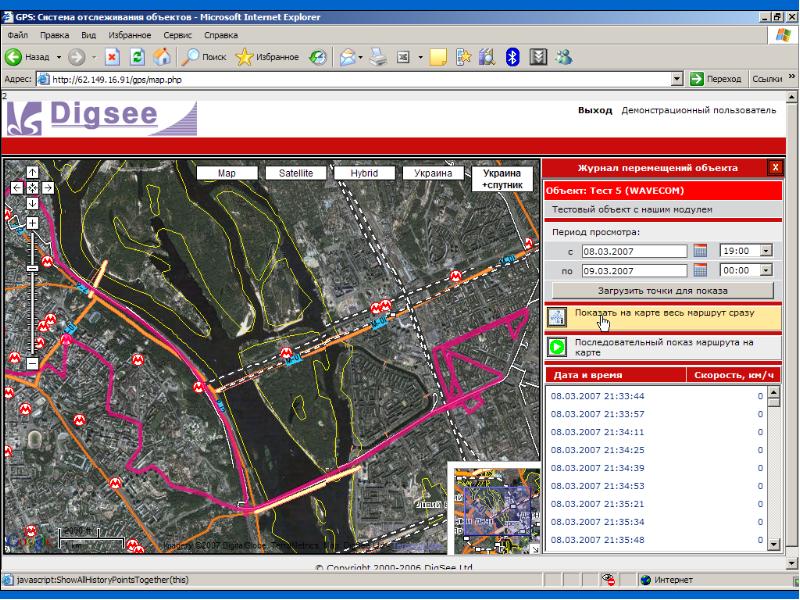Open the address bar URL dropdown
This screenshot has width=800, height=600.
677,79
